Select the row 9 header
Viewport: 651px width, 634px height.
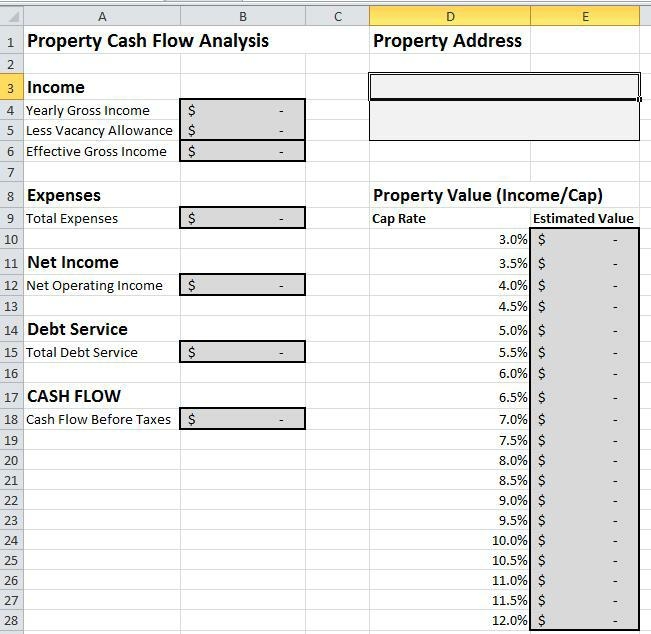[x=11, y=218]
